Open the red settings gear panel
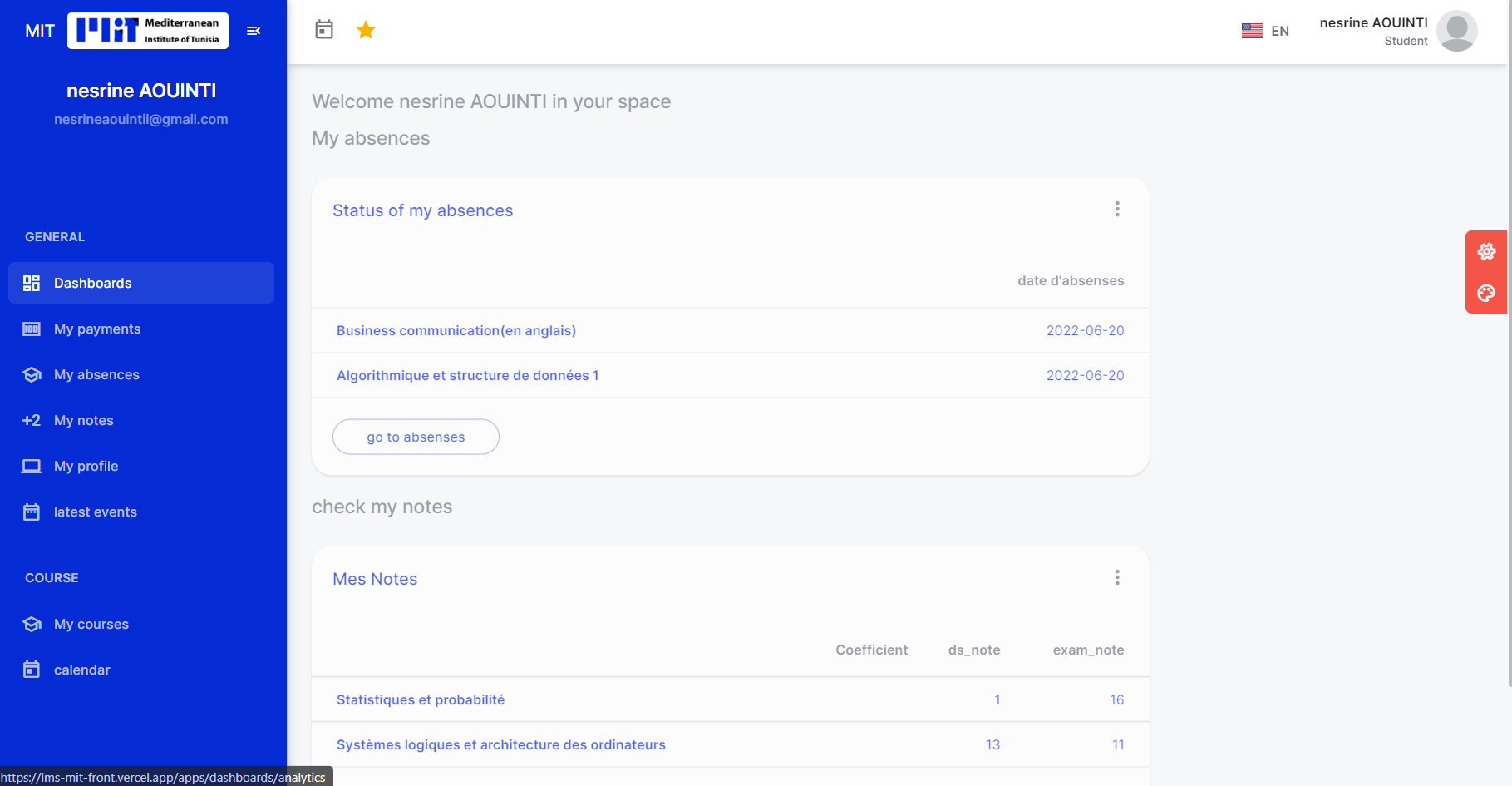Screen dimensions: 1512x786 pyautogui.click(x=1486, y=251)
